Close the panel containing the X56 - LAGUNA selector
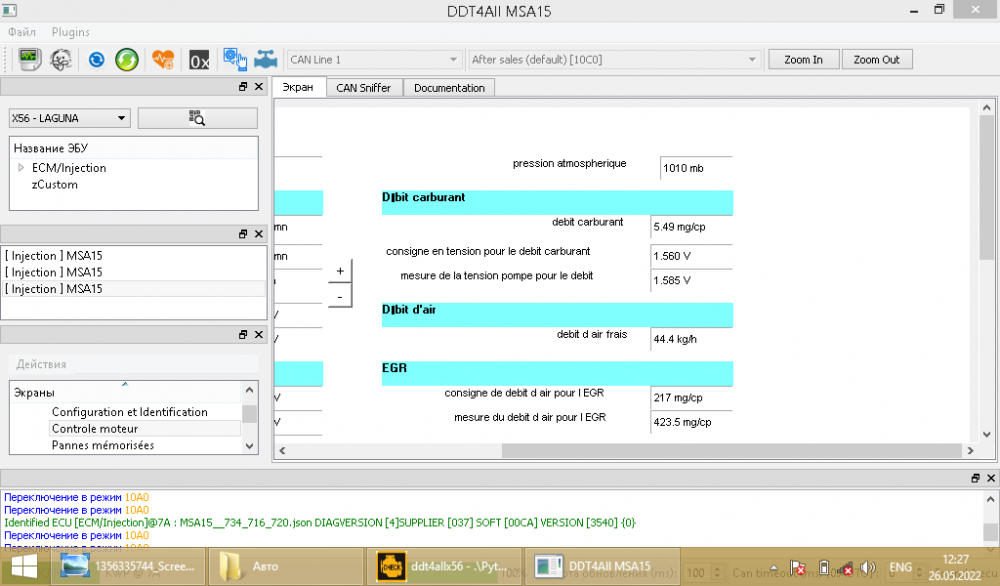This screenshot has width=1000, height=586. tap(258, 87)
